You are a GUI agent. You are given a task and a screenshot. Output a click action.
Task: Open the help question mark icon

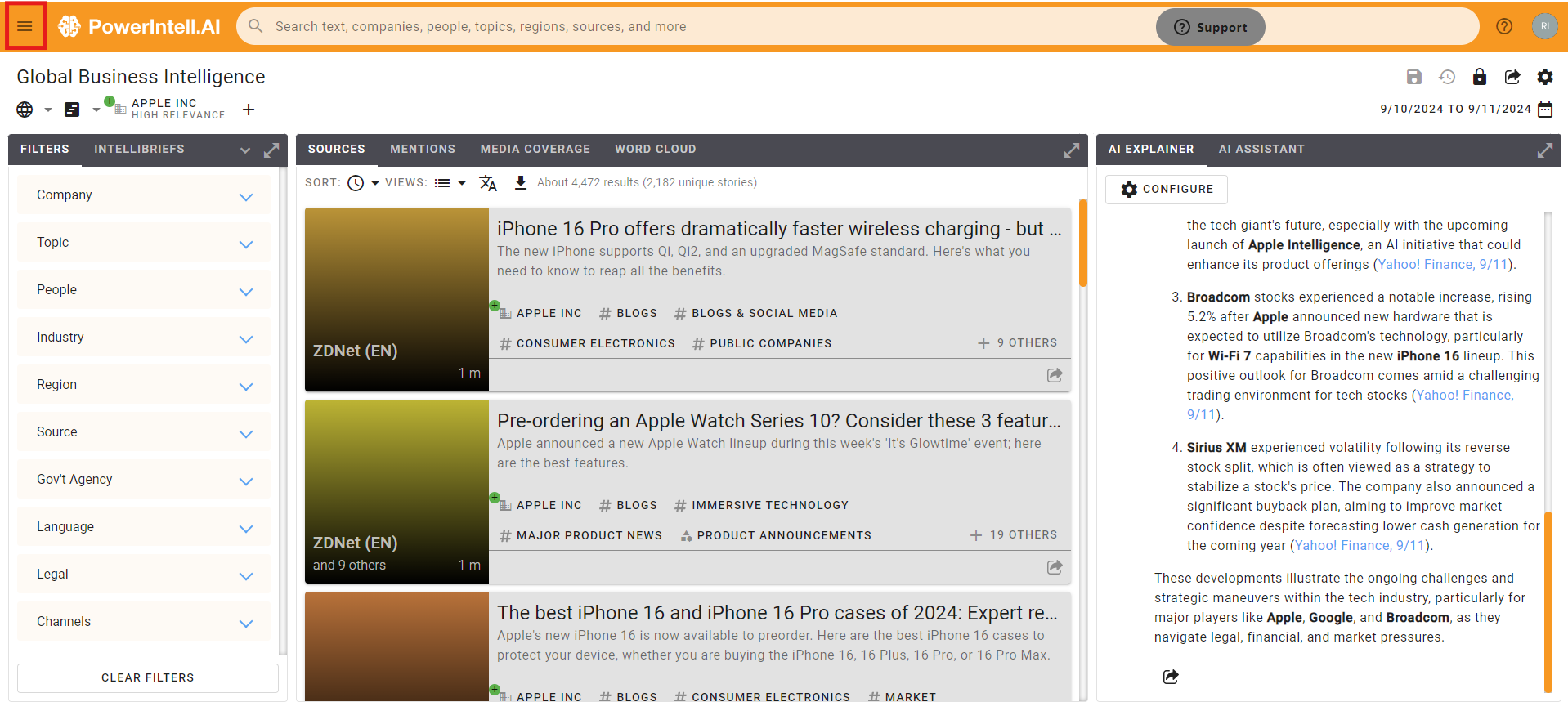[1504, 26]
